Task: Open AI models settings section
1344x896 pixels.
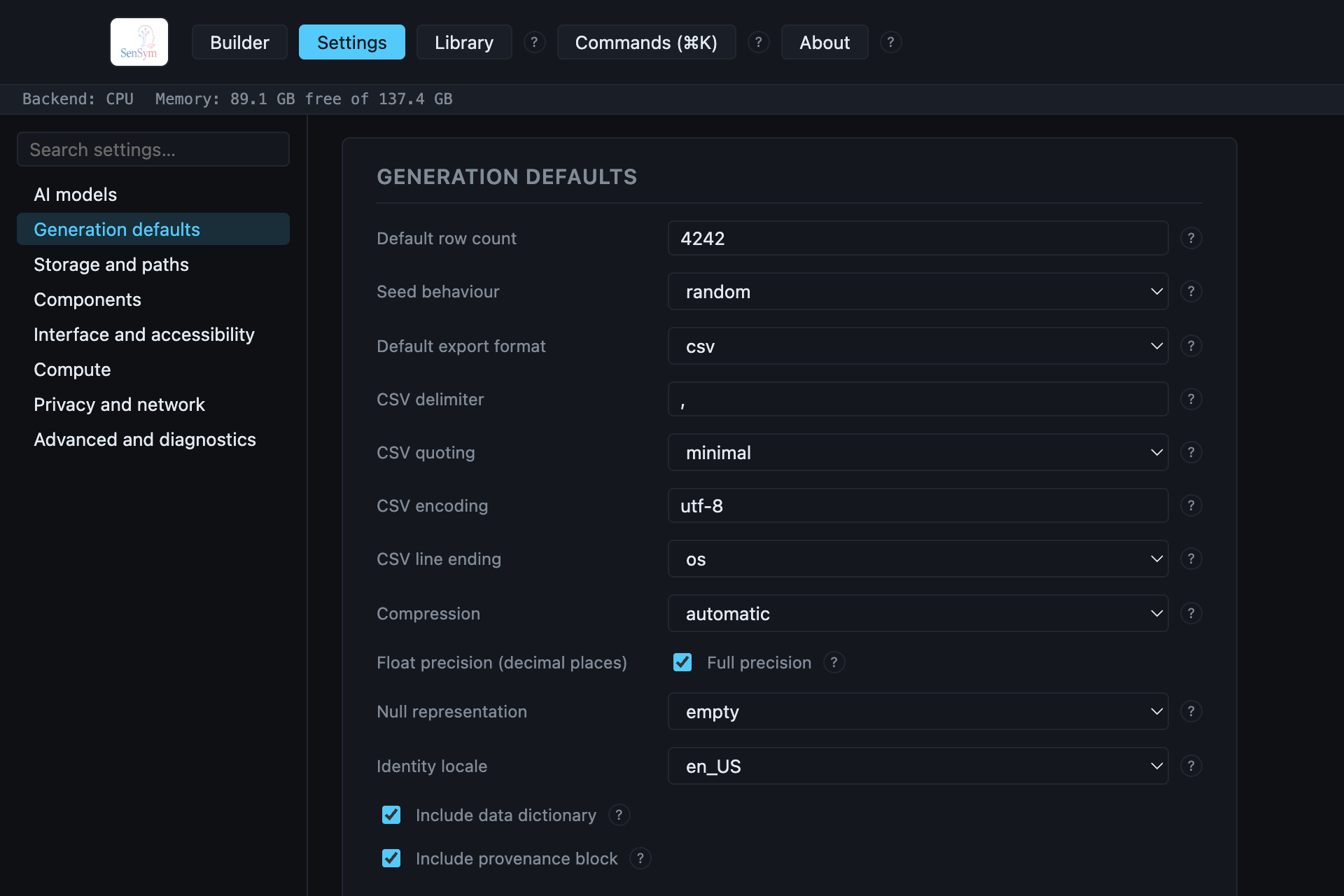Action: [x=153, y=194]
